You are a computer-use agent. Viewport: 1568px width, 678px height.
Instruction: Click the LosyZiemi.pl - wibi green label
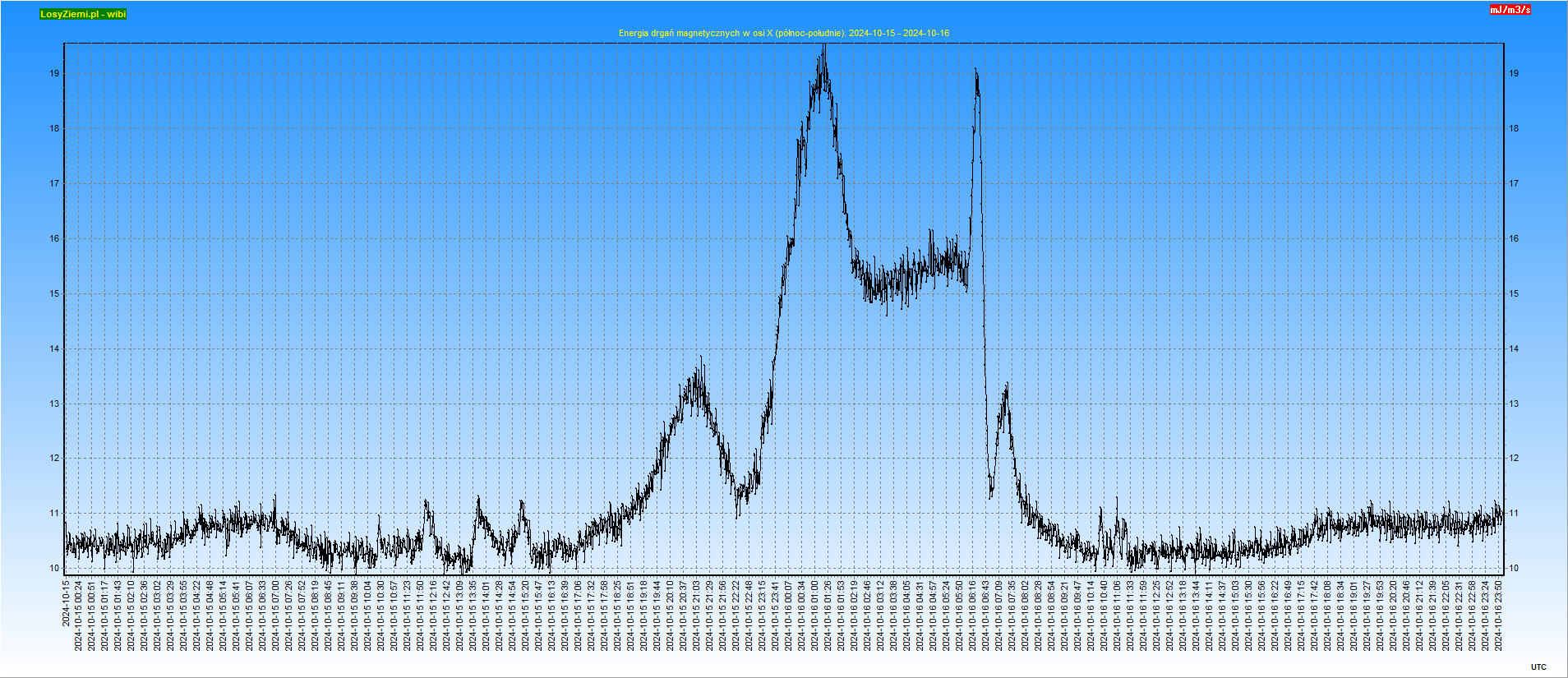[x=83, y=14]
